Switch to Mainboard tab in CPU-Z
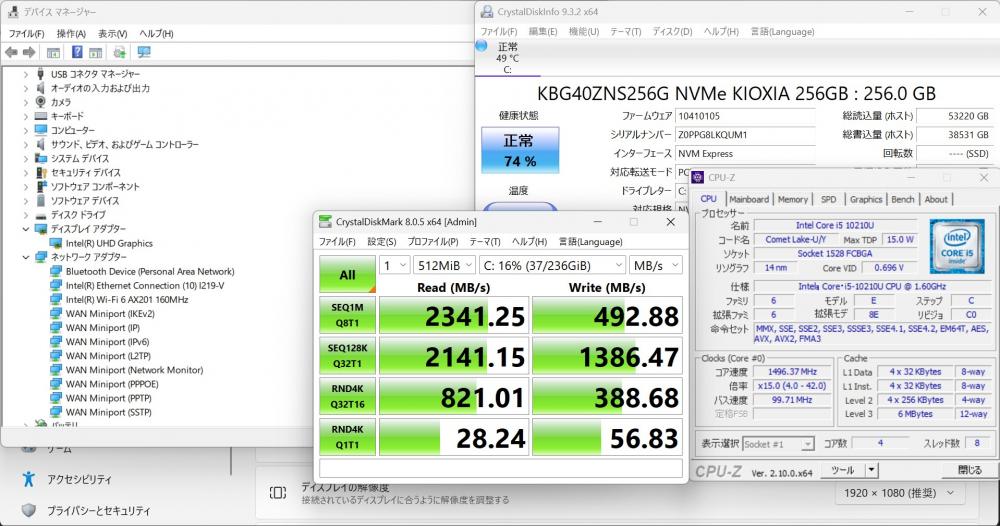Screen dimensions: 1000x526 (x=749, y=200)
